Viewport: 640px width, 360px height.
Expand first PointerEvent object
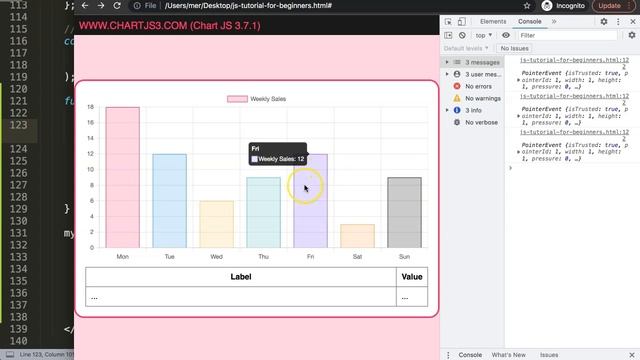518,80
